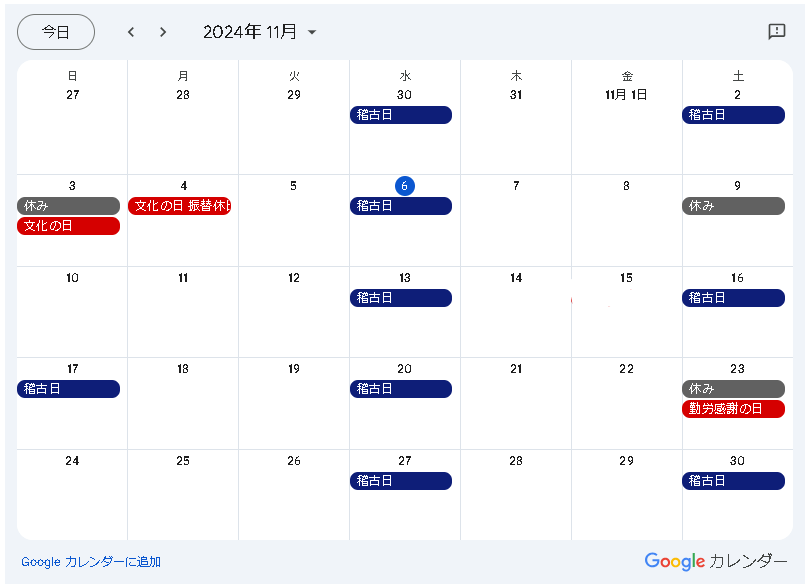Open 休み event on November 23
Image resolution: width=812 pixels, height=588 pixels.
(x=733, y=389)
